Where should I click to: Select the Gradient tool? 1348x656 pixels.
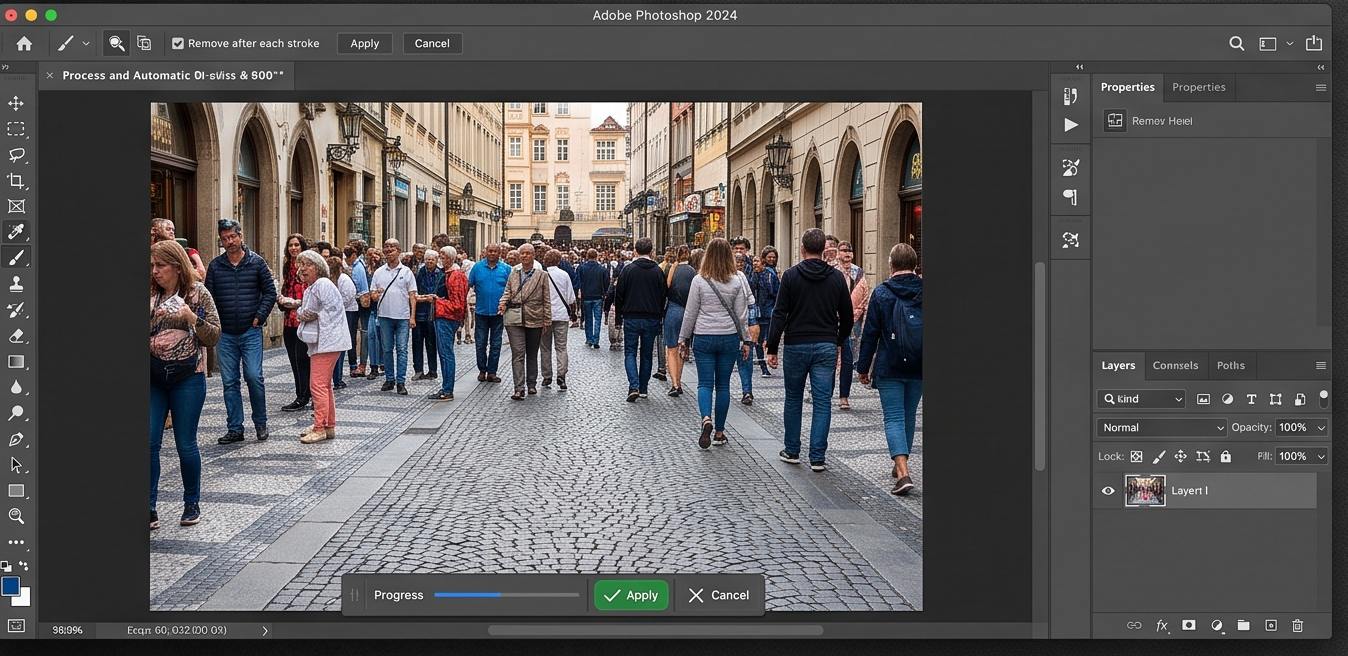click(x=16, y=362)
